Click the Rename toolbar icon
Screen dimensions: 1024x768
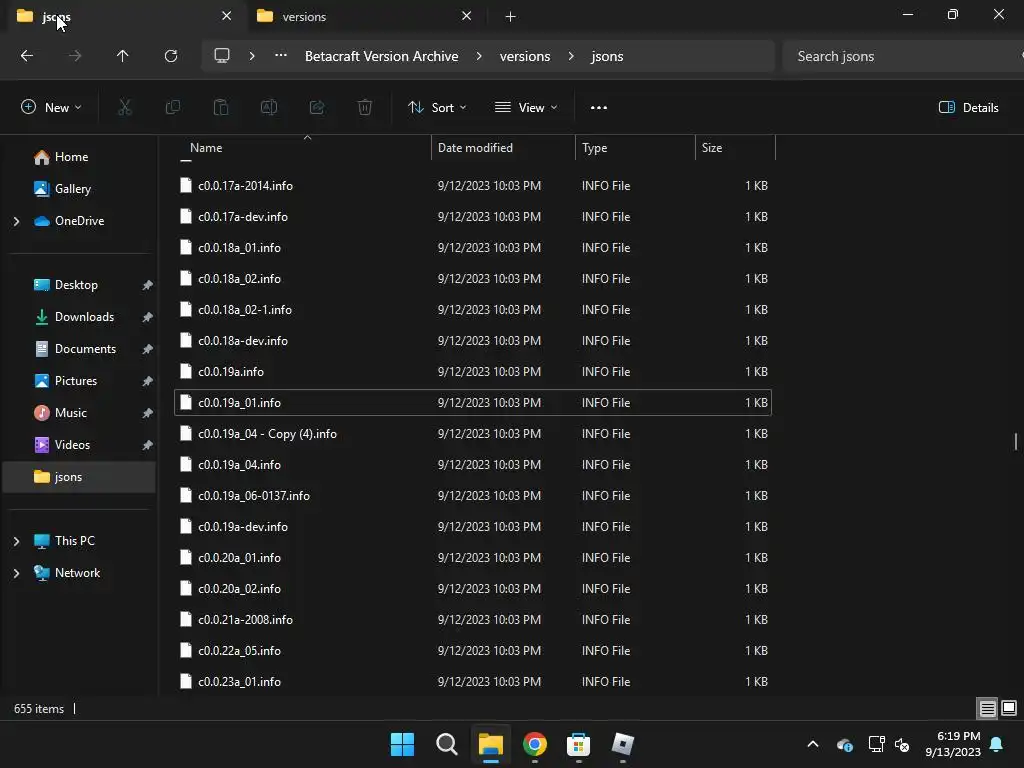269,108
